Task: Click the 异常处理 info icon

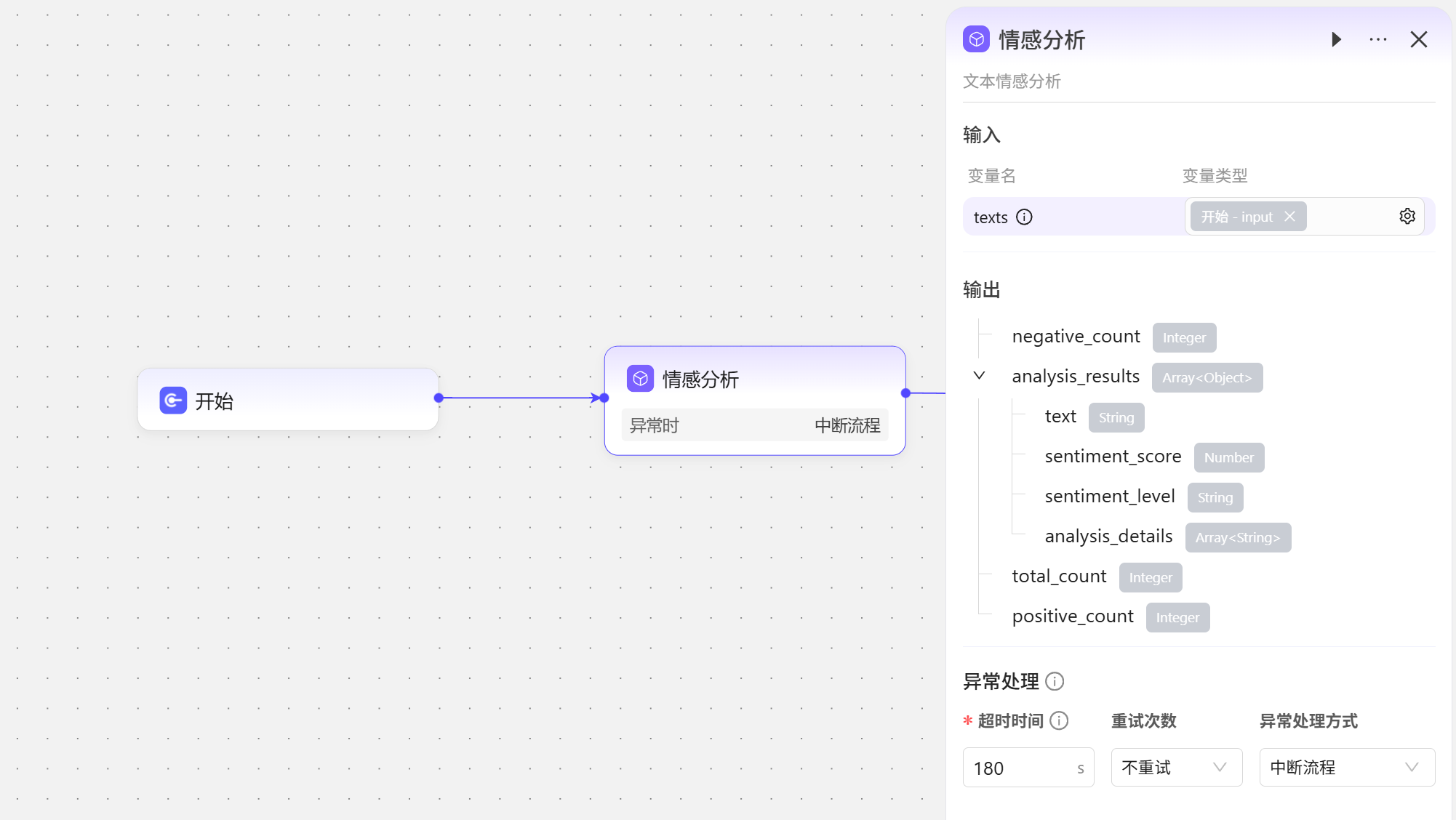Action: (1055, 681)
